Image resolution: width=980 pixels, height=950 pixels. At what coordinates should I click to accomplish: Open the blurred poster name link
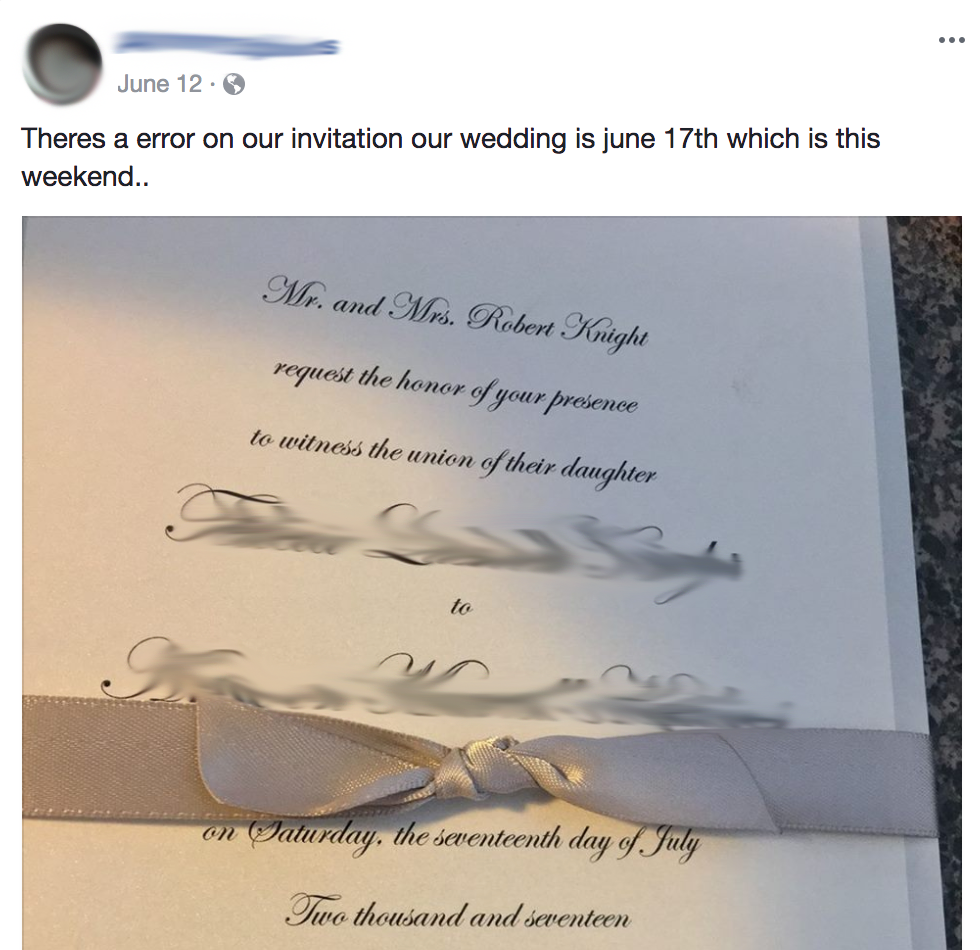pyautogui.click(x=227, y=46)
